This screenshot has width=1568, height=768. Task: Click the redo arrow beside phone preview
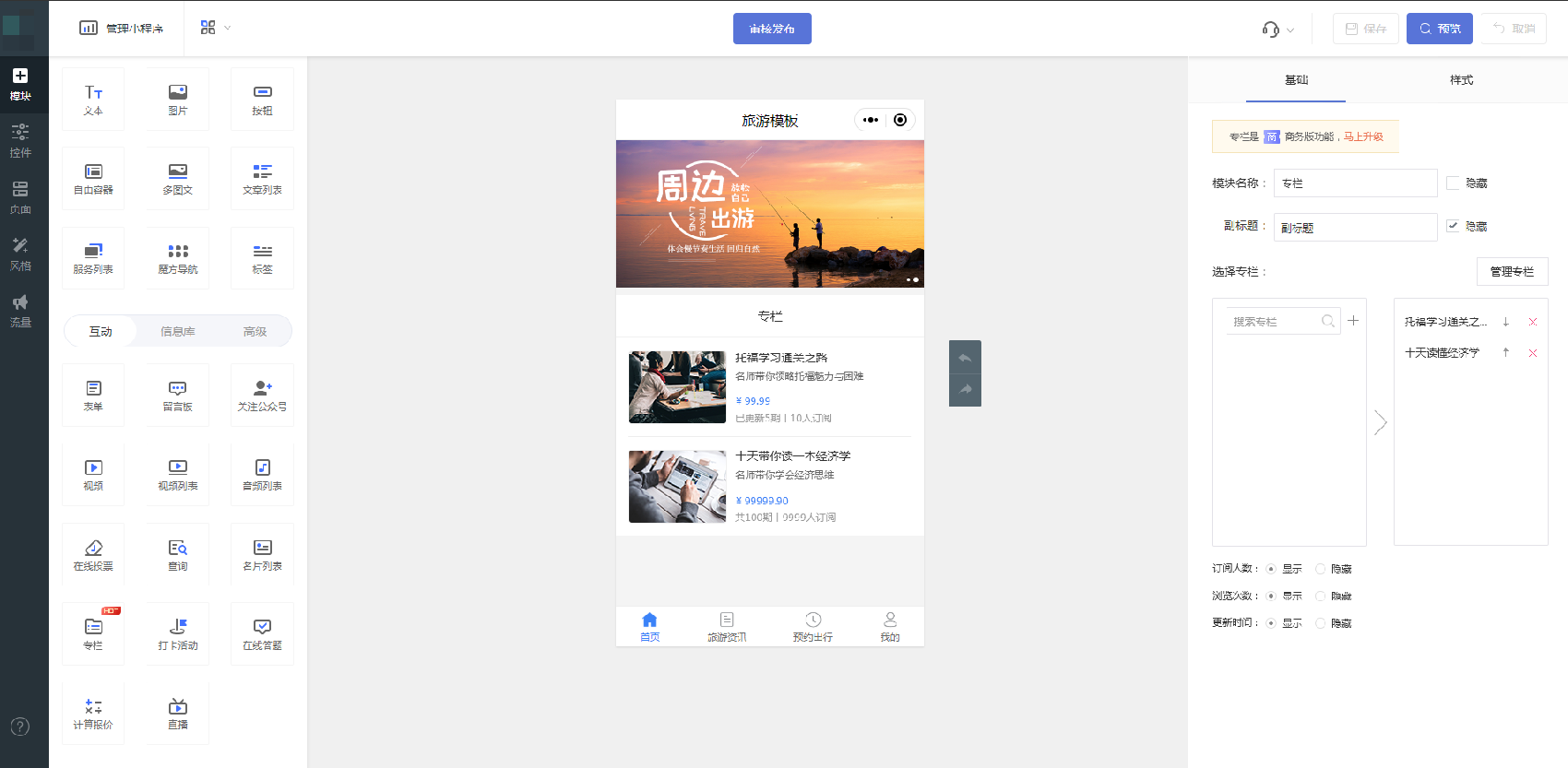[965, 390]
